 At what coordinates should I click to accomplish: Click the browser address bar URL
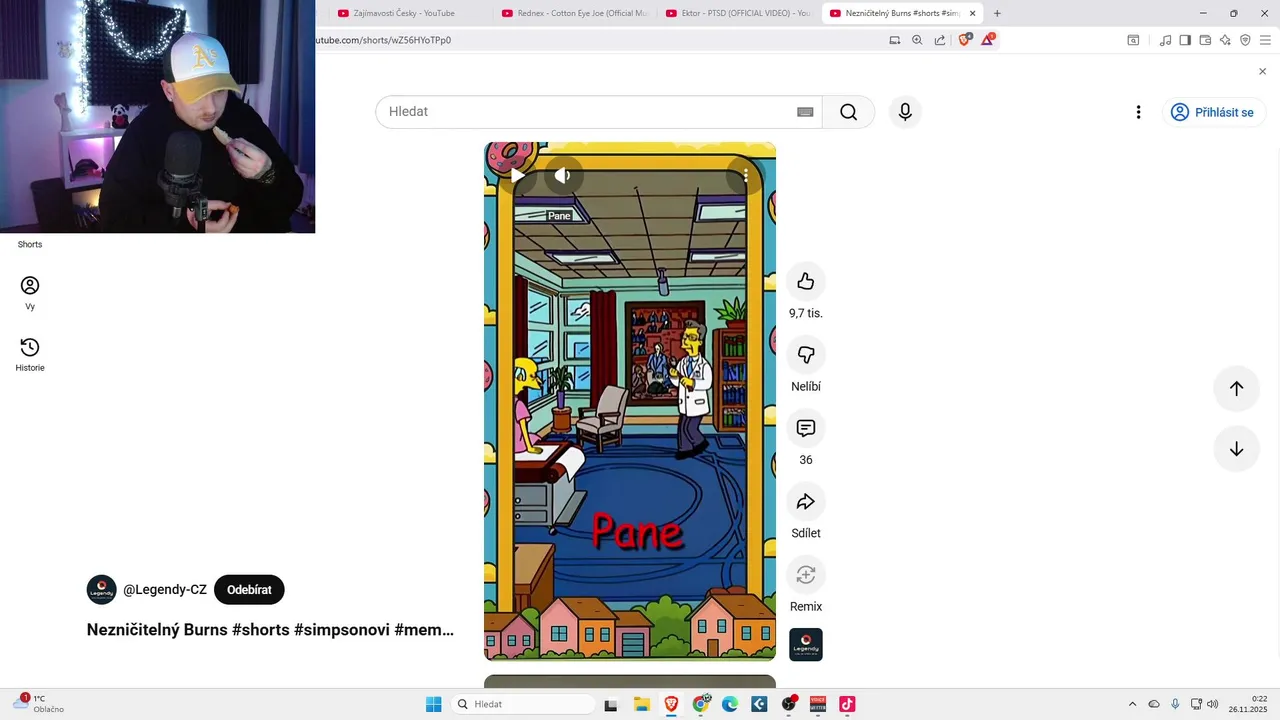coord(383,40)
